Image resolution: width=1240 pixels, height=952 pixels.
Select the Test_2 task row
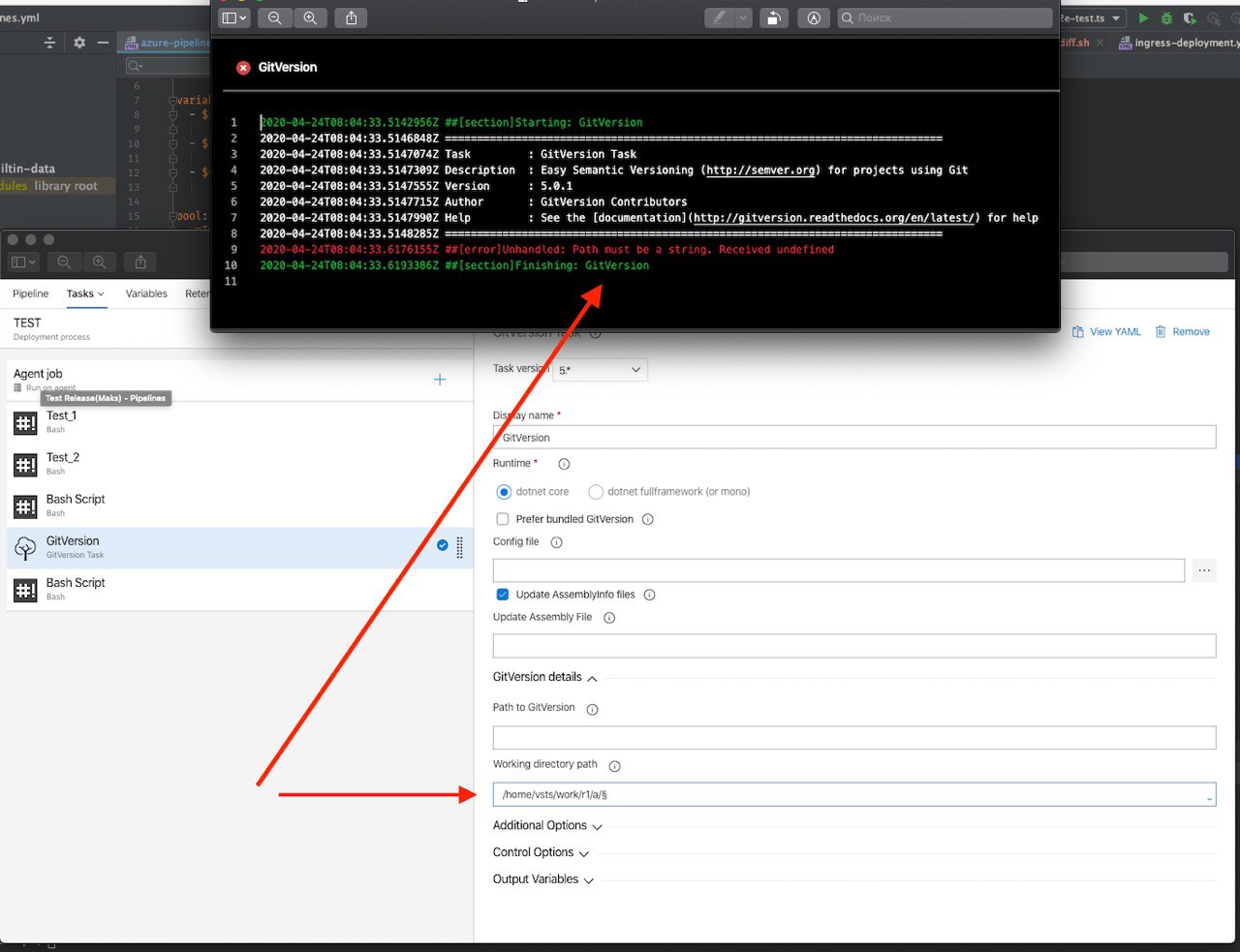(240, 464)
